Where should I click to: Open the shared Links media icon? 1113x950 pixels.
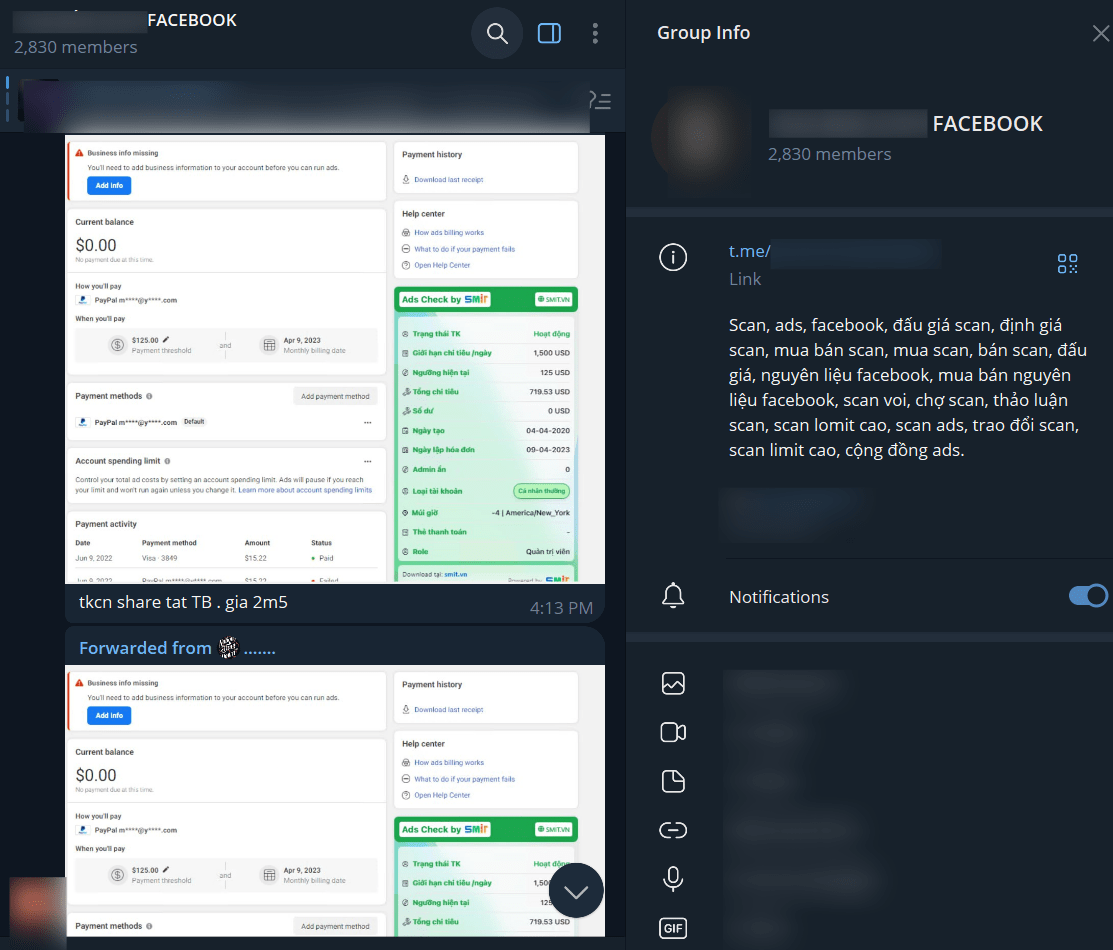pyautogui.click(x=672, y=830)
